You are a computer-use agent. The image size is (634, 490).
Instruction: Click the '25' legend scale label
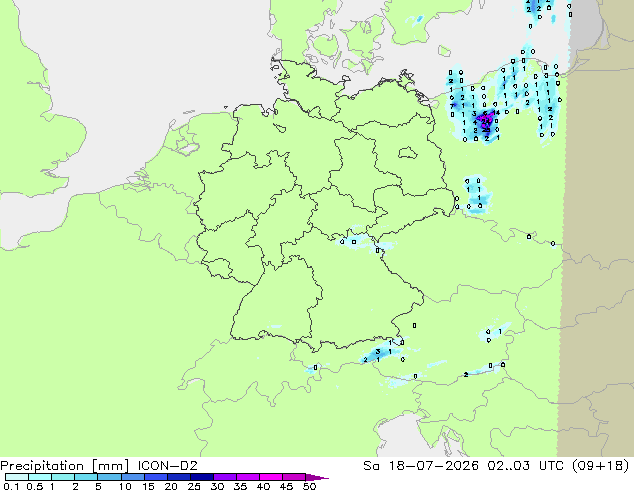(x=194, y=486)
